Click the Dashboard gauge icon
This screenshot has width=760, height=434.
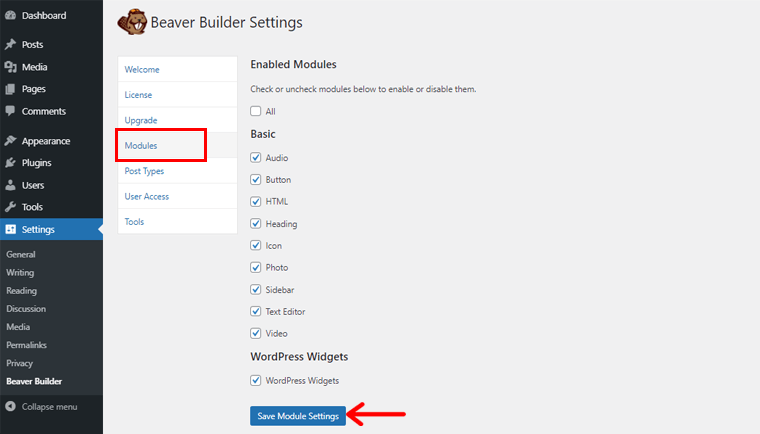(10, 16)
